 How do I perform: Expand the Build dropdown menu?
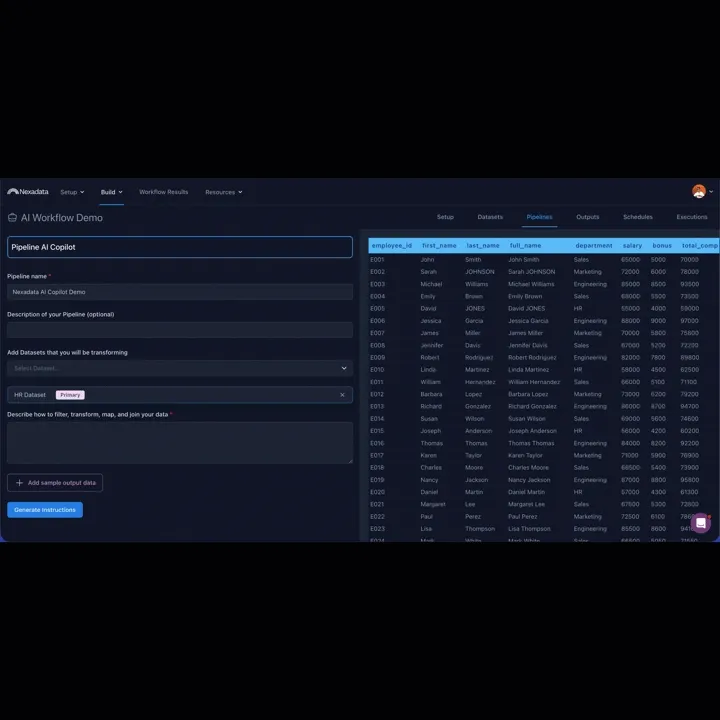tap(112, 192)
